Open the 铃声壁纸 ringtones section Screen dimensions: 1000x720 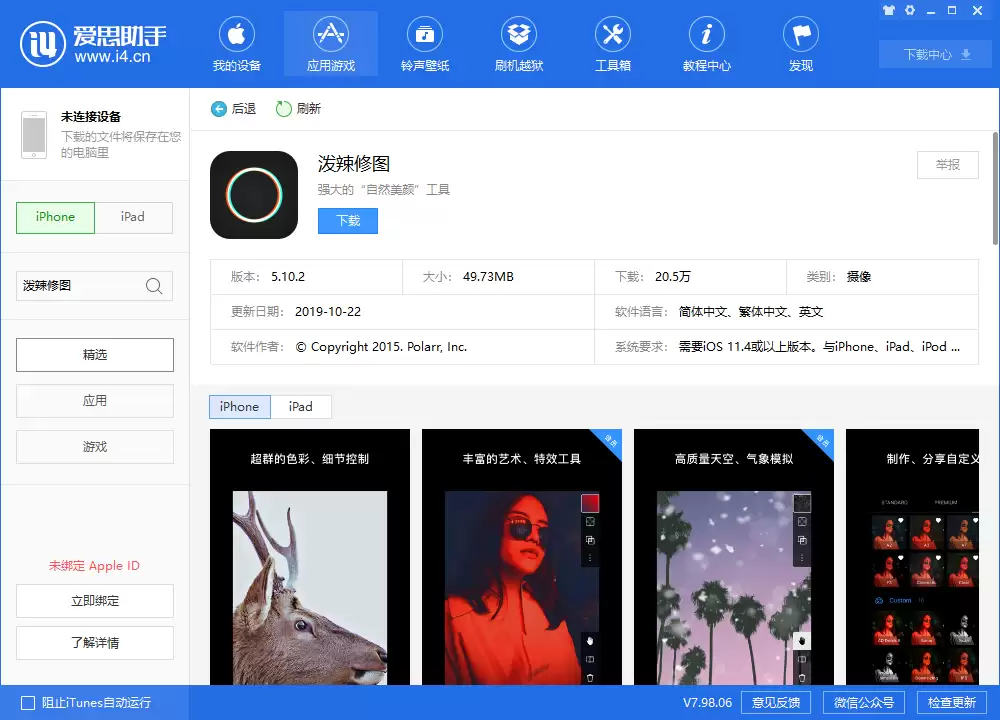pyautogui.click(x=425, y=44)
